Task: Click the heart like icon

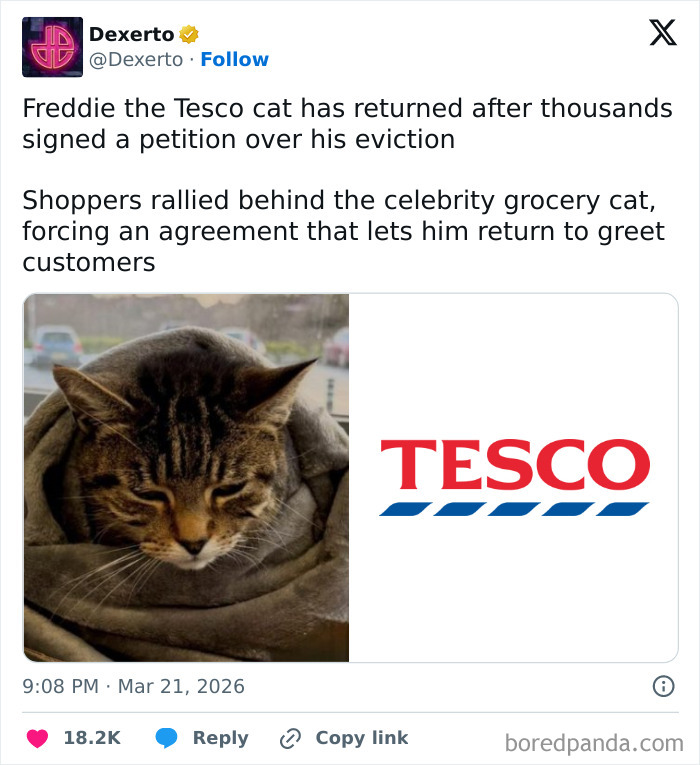Action: [x=37, y=738]
